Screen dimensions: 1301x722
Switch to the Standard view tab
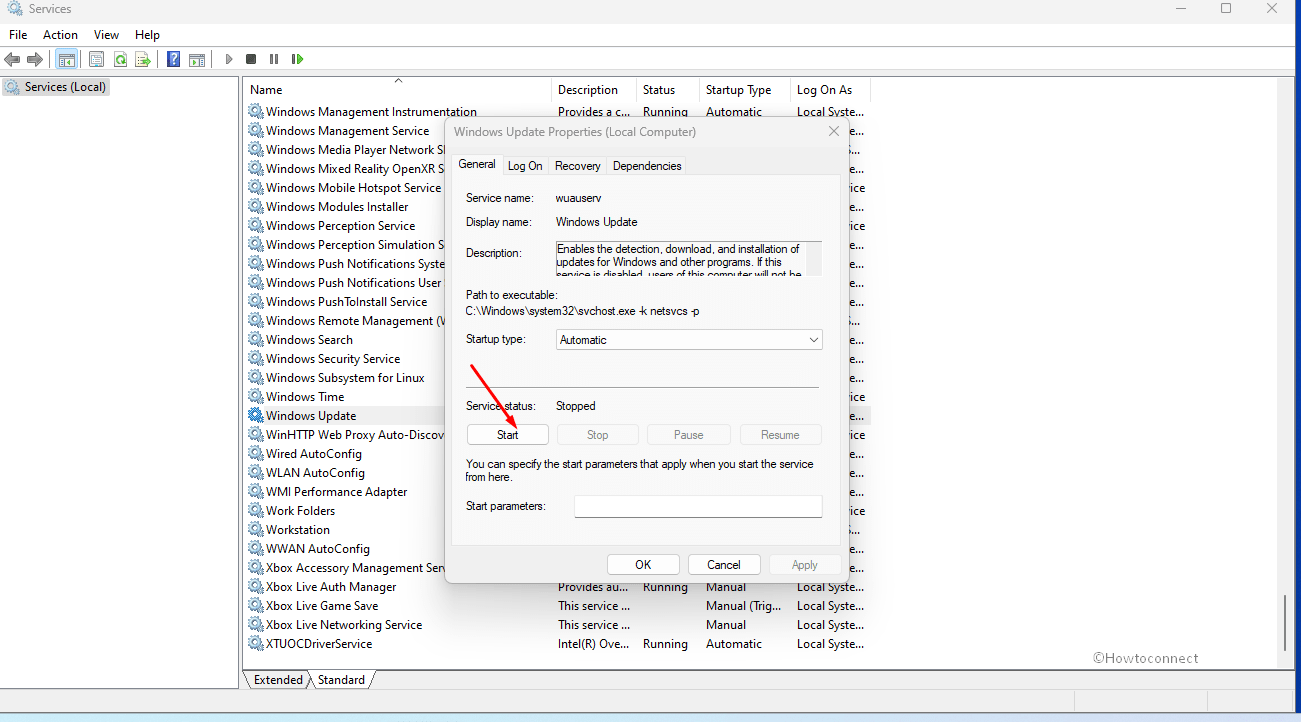click(x=341, y=680)
